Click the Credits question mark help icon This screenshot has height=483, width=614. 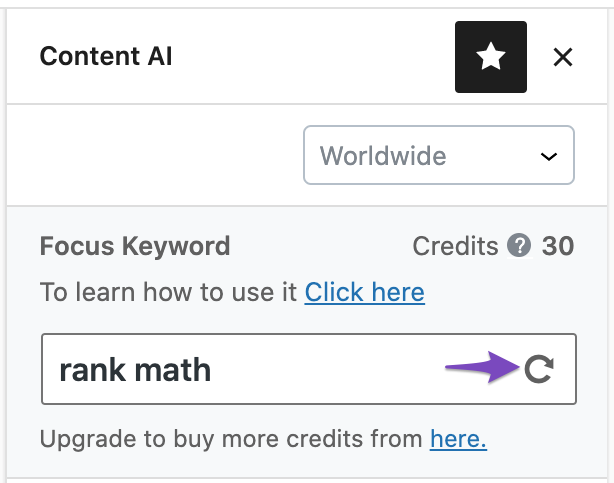pos(519,246)
